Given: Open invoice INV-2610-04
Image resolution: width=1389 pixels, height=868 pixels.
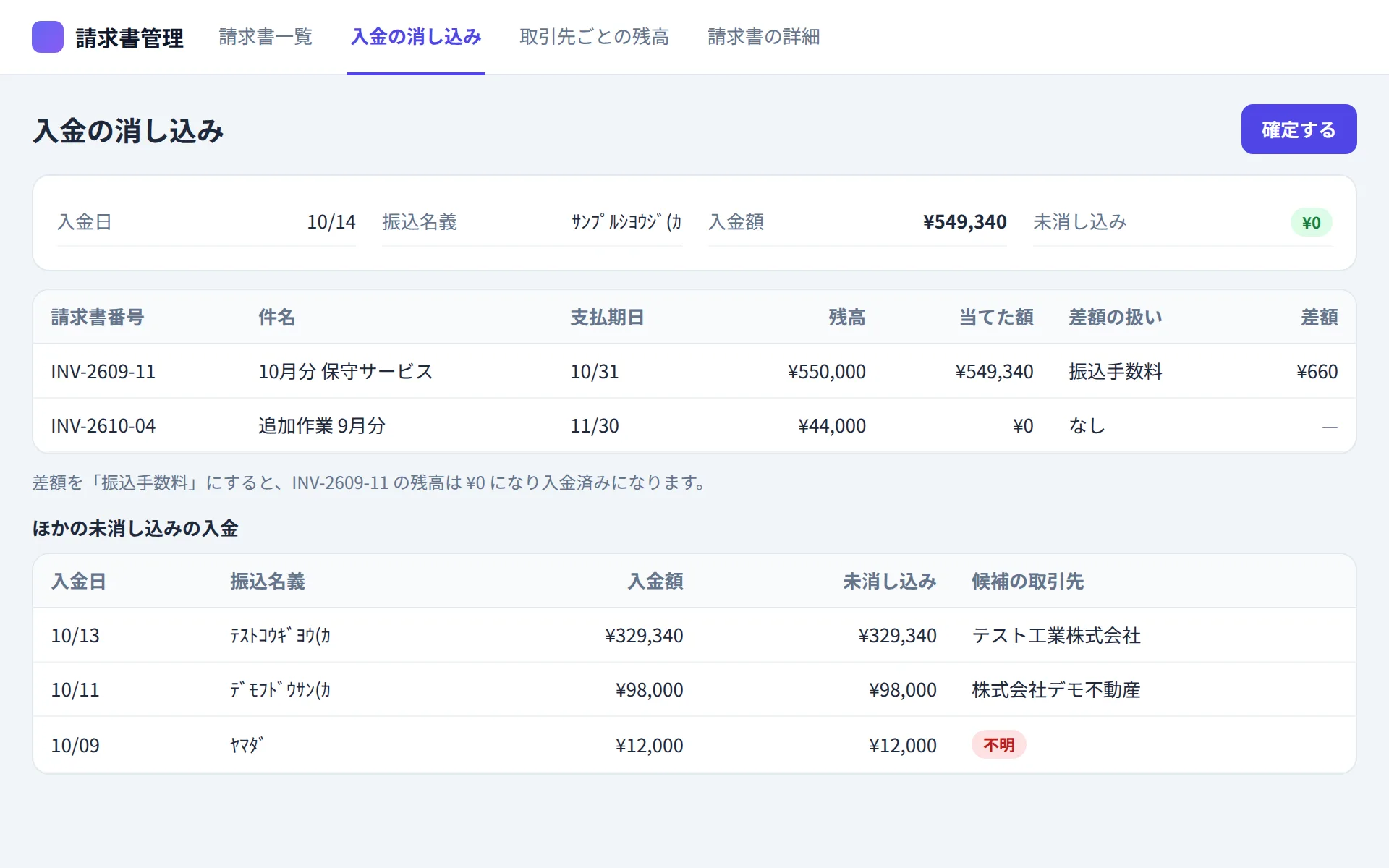Looking at the screenshot, I should tap(103, 426).
